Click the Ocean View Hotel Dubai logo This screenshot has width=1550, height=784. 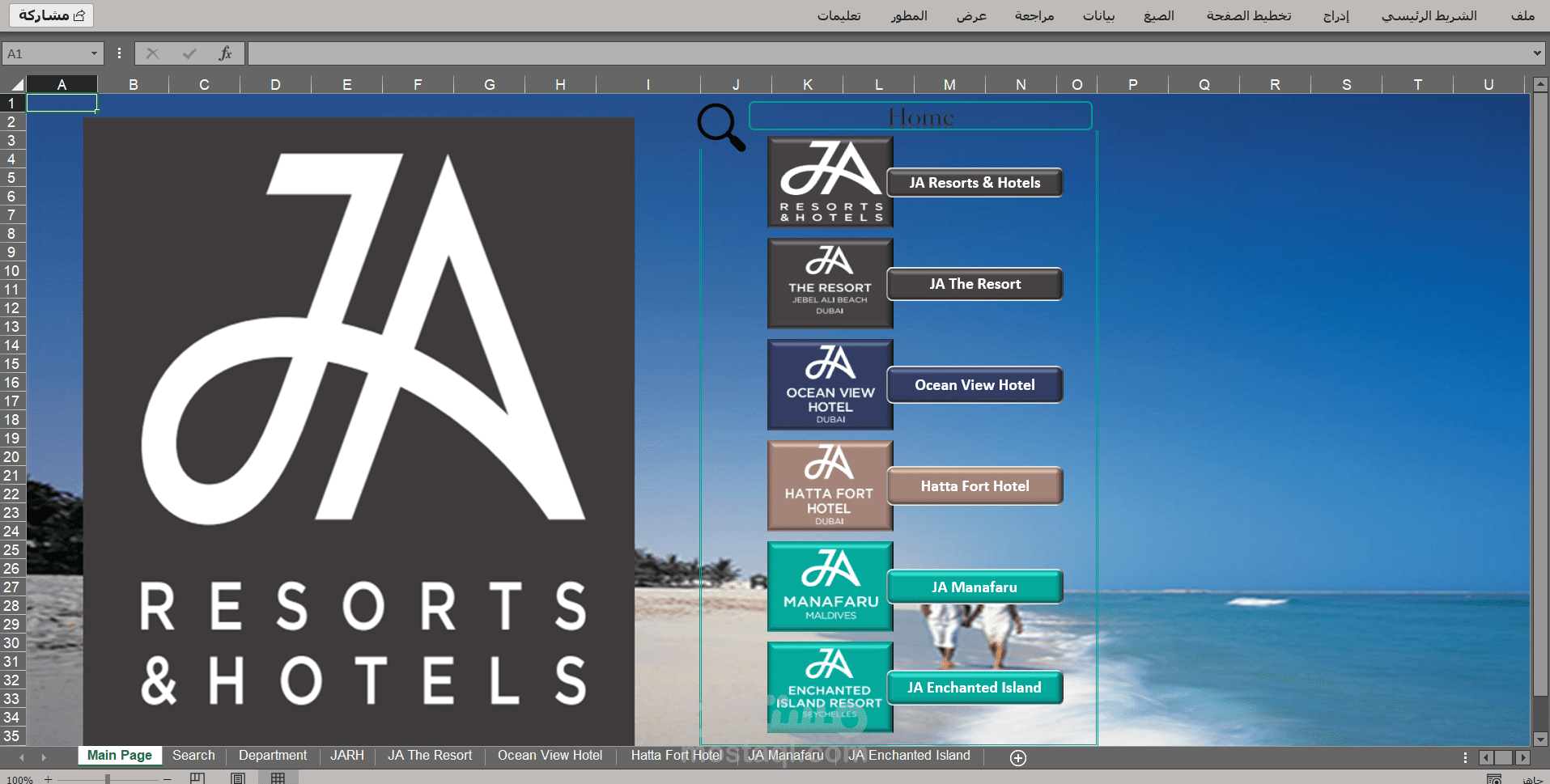(x=830, y=384)
